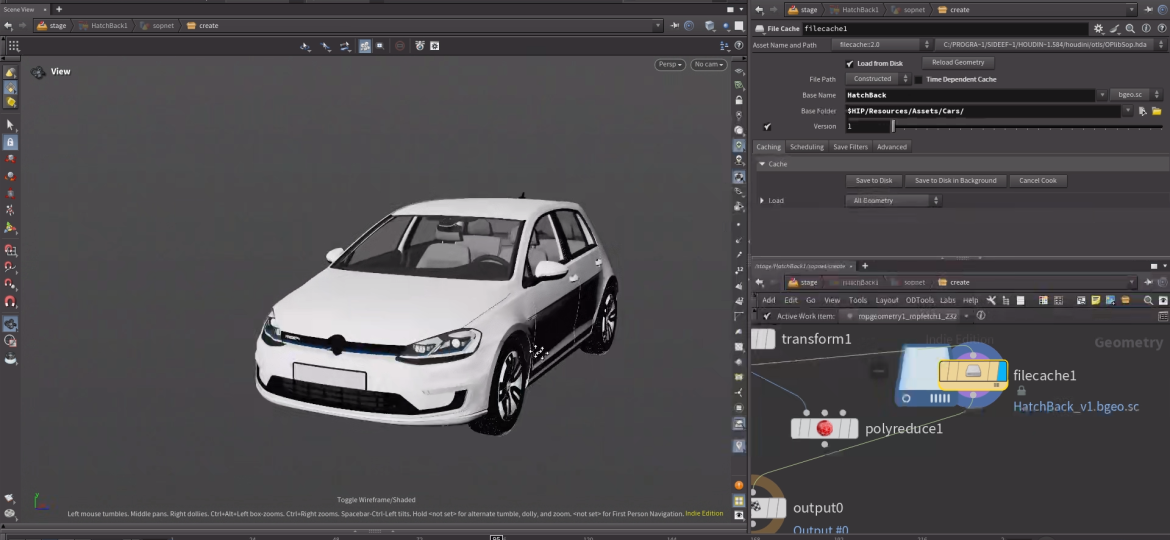Click the magnifier search icon in parameter pane

pyautogui.click(x=1130, y=29)
